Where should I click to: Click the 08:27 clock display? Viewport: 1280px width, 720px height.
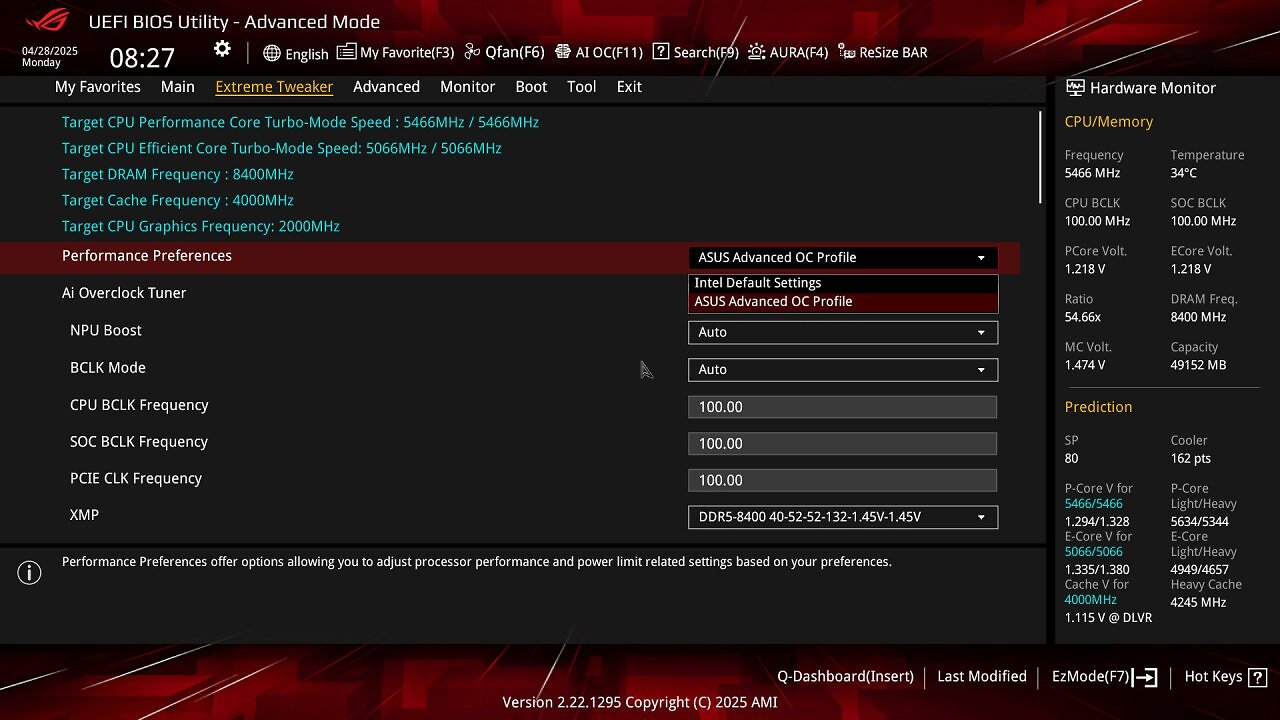pyautogui.click(x=142, y=58)
